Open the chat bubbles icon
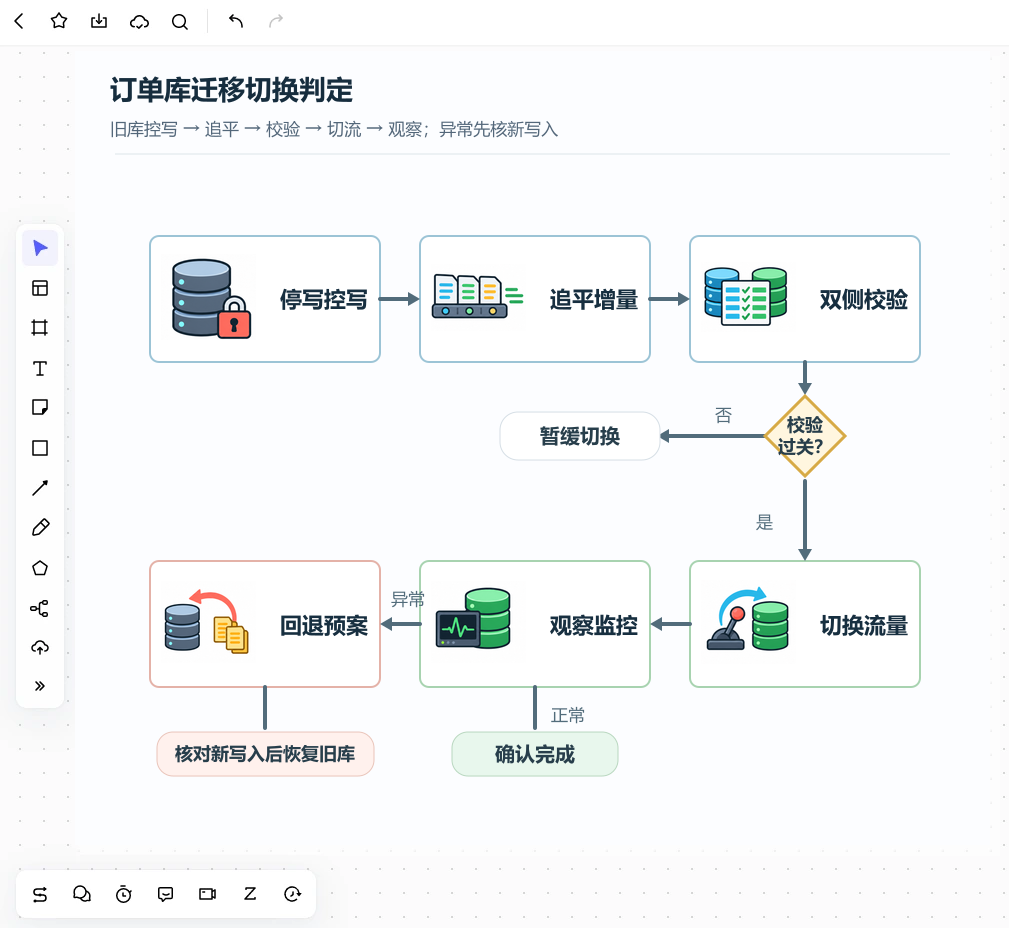Viewport: 1009px width, 928px height. pos(82,894)
